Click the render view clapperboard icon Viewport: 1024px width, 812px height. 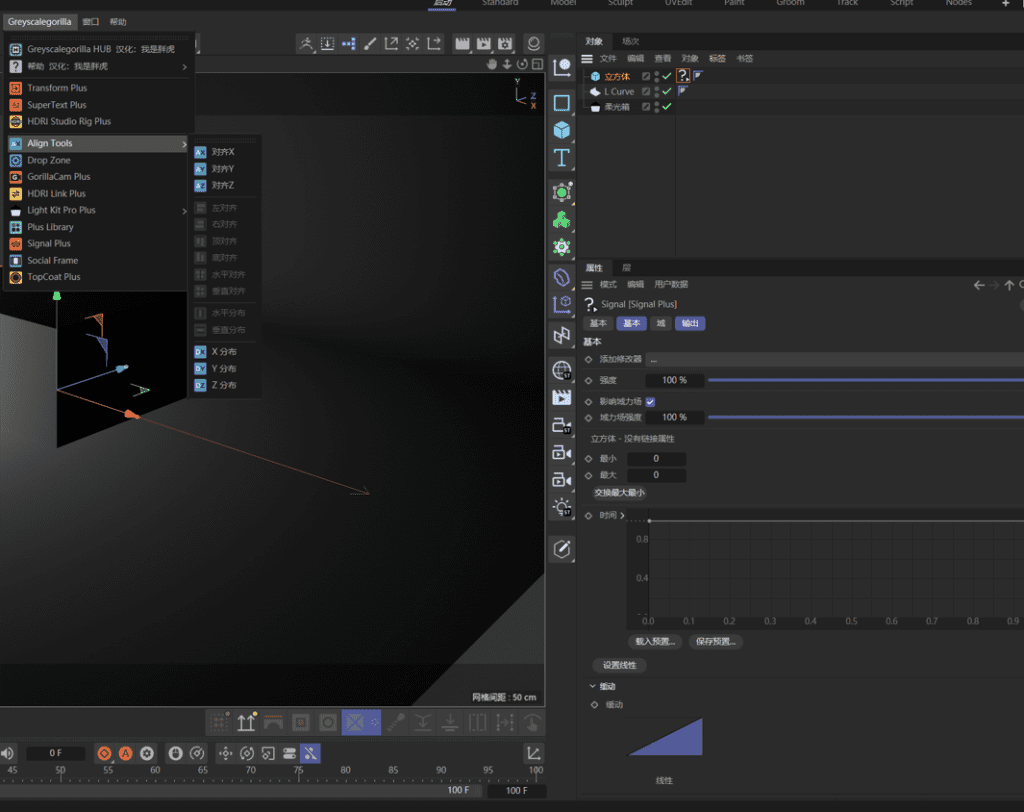point(462,44)
